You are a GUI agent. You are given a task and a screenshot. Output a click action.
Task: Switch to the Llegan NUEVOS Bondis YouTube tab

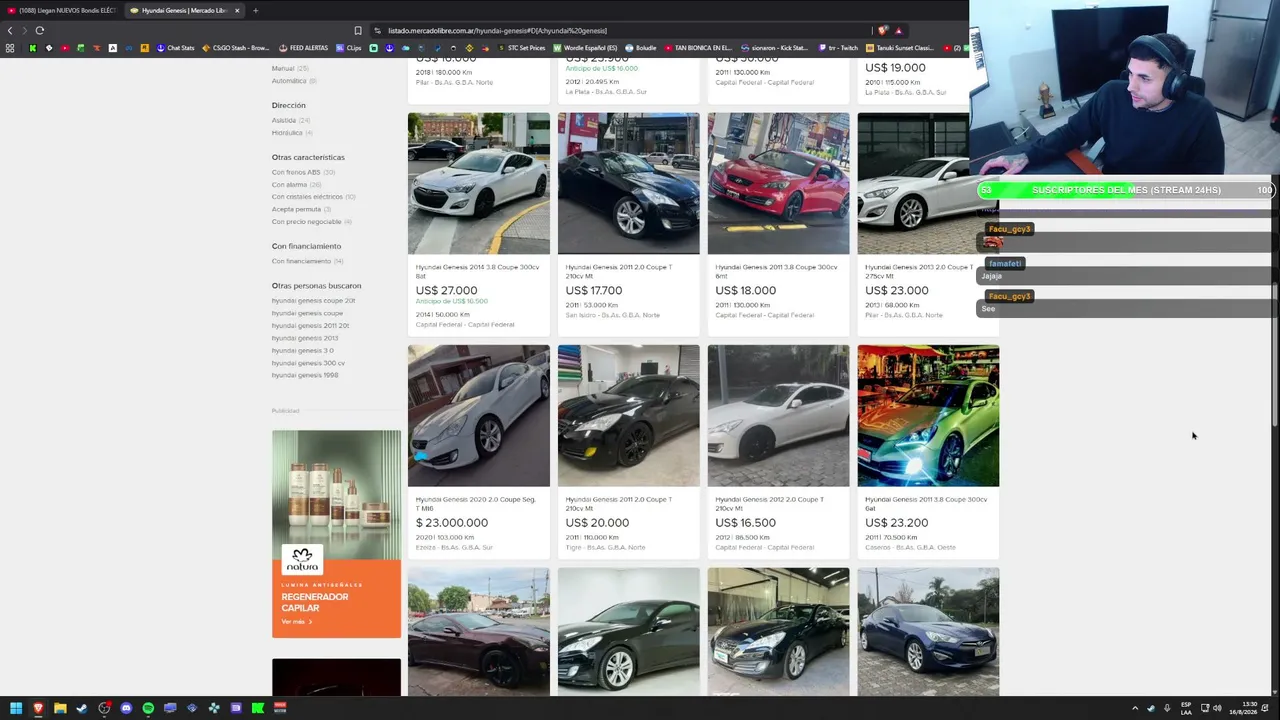[61, 10]
